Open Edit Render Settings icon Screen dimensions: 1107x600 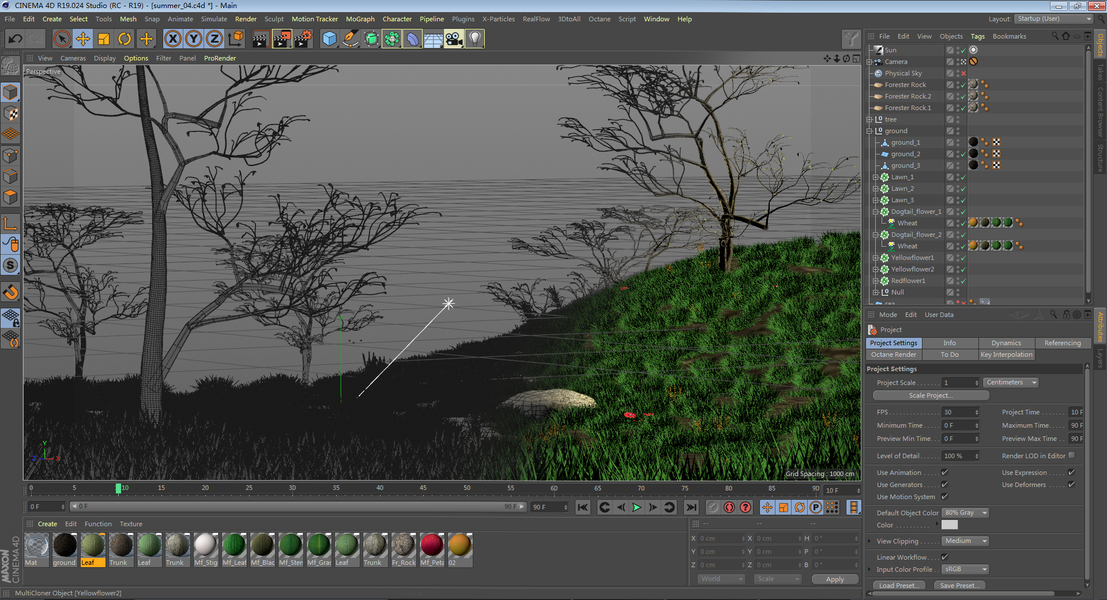(x=303, y=39)
